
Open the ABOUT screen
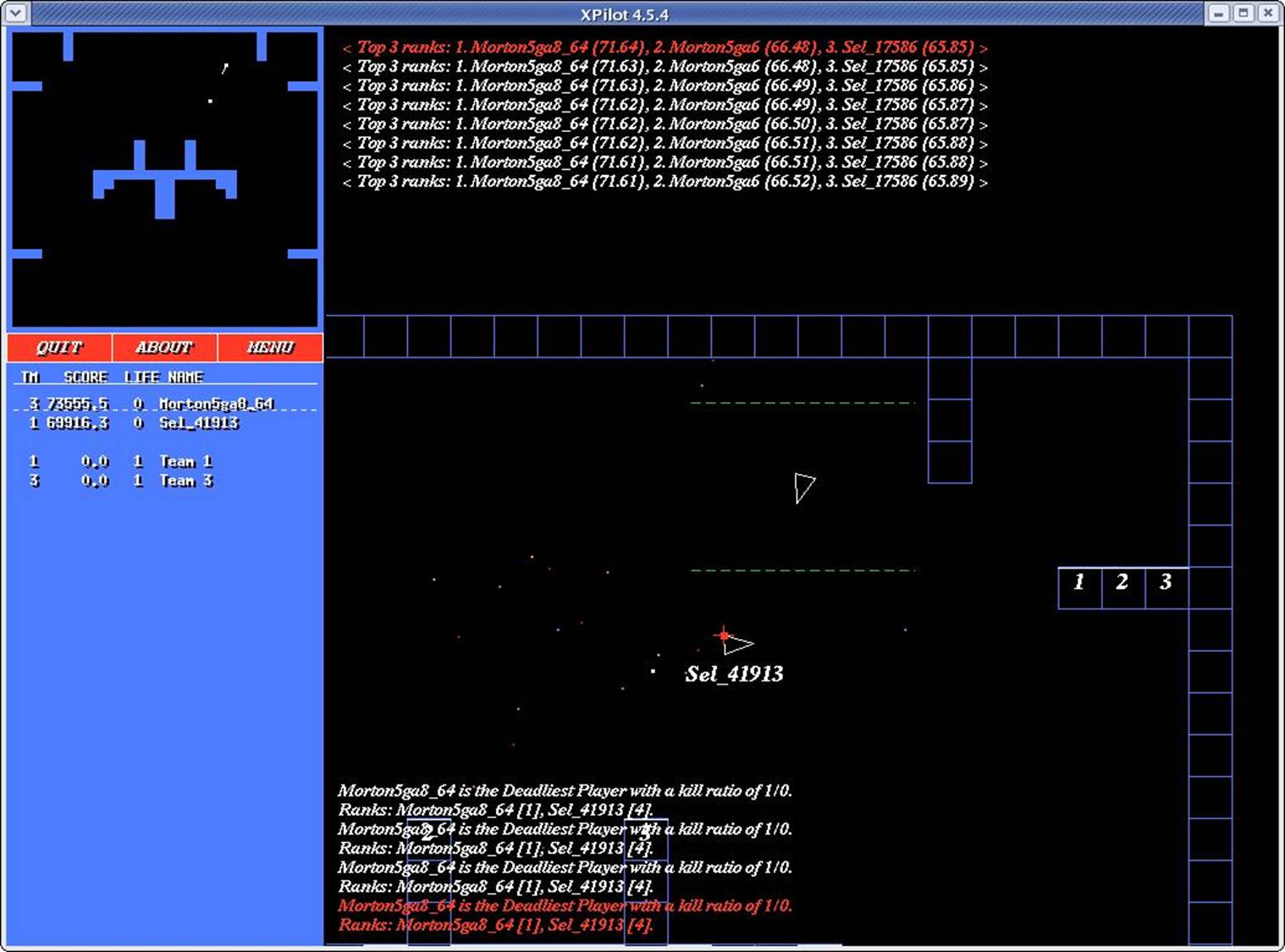coord(164,347)
